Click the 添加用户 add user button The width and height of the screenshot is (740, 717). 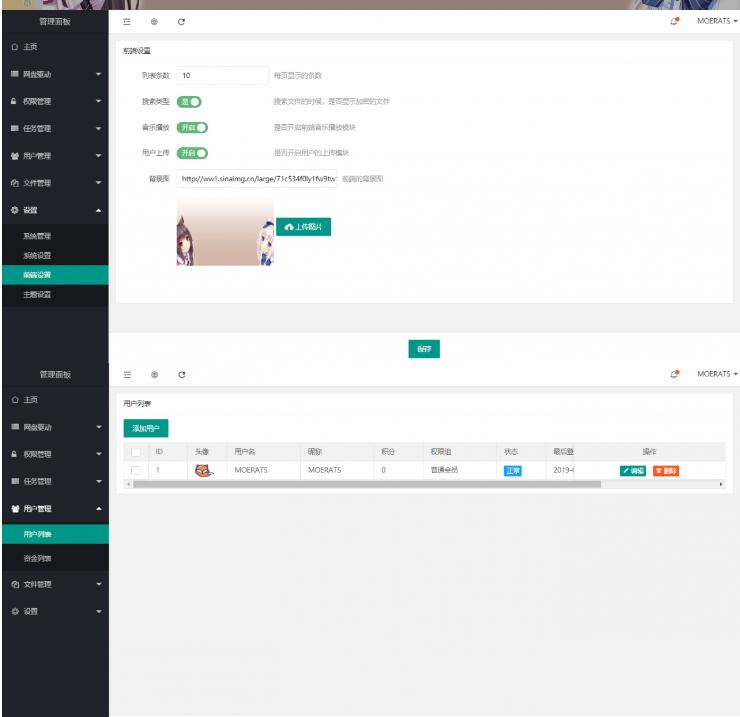coord(146,428)
